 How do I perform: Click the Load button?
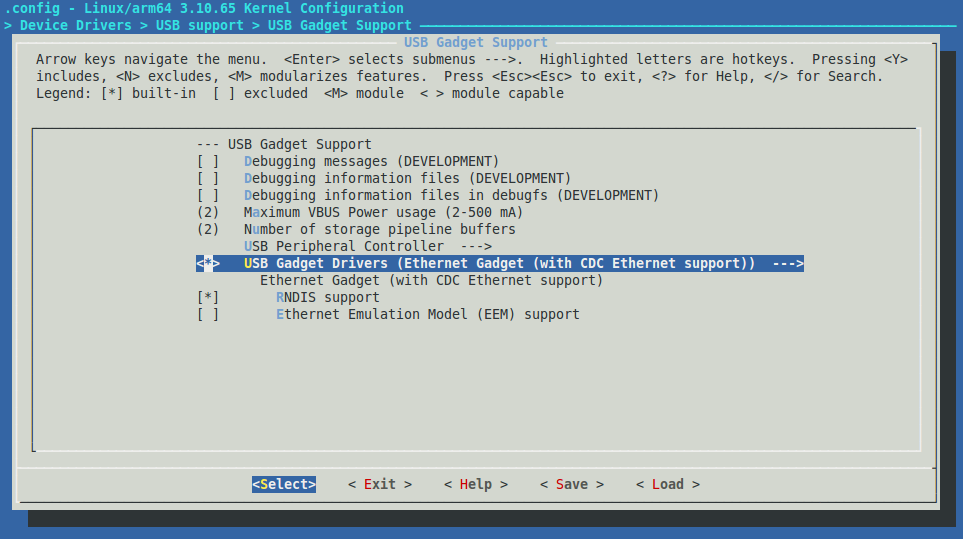coord(668,484)
